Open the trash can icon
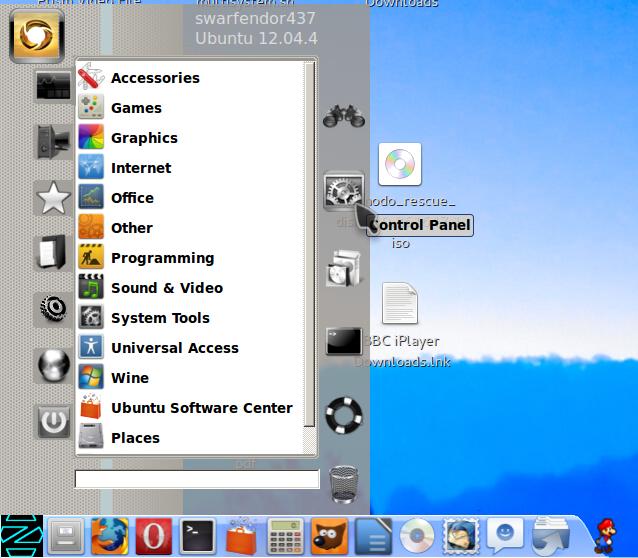The image size is (638, 558). point(344,483)
